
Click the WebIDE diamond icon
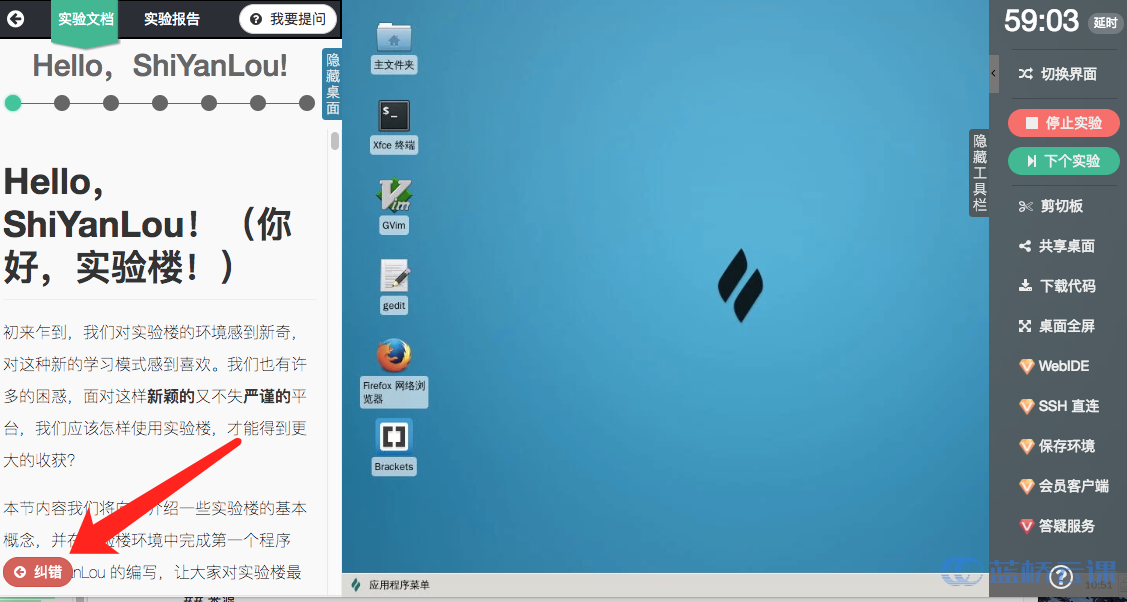coord(1026,366)
